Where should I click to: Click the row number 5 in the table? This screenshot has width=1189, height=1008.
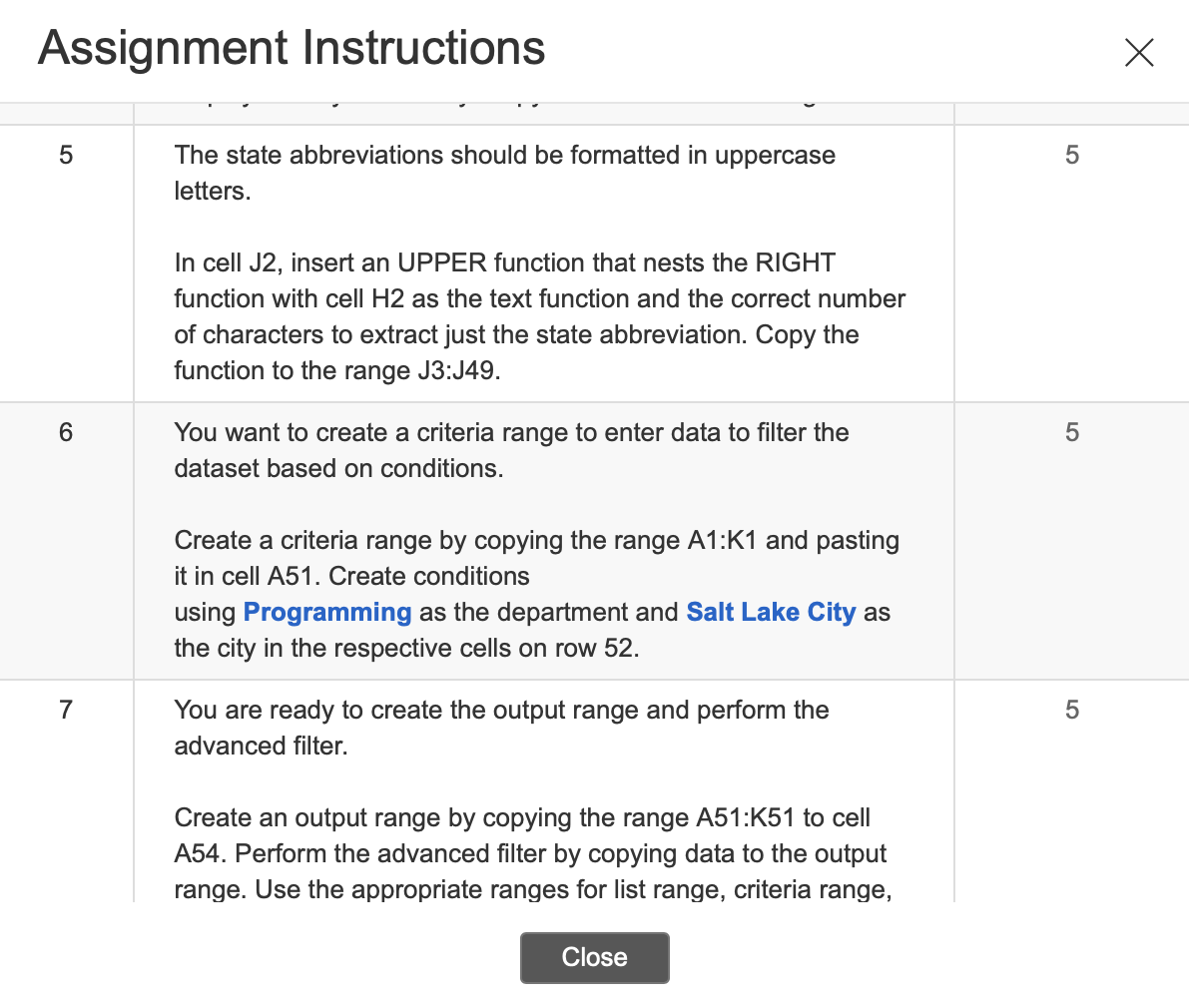click(66, 155)
